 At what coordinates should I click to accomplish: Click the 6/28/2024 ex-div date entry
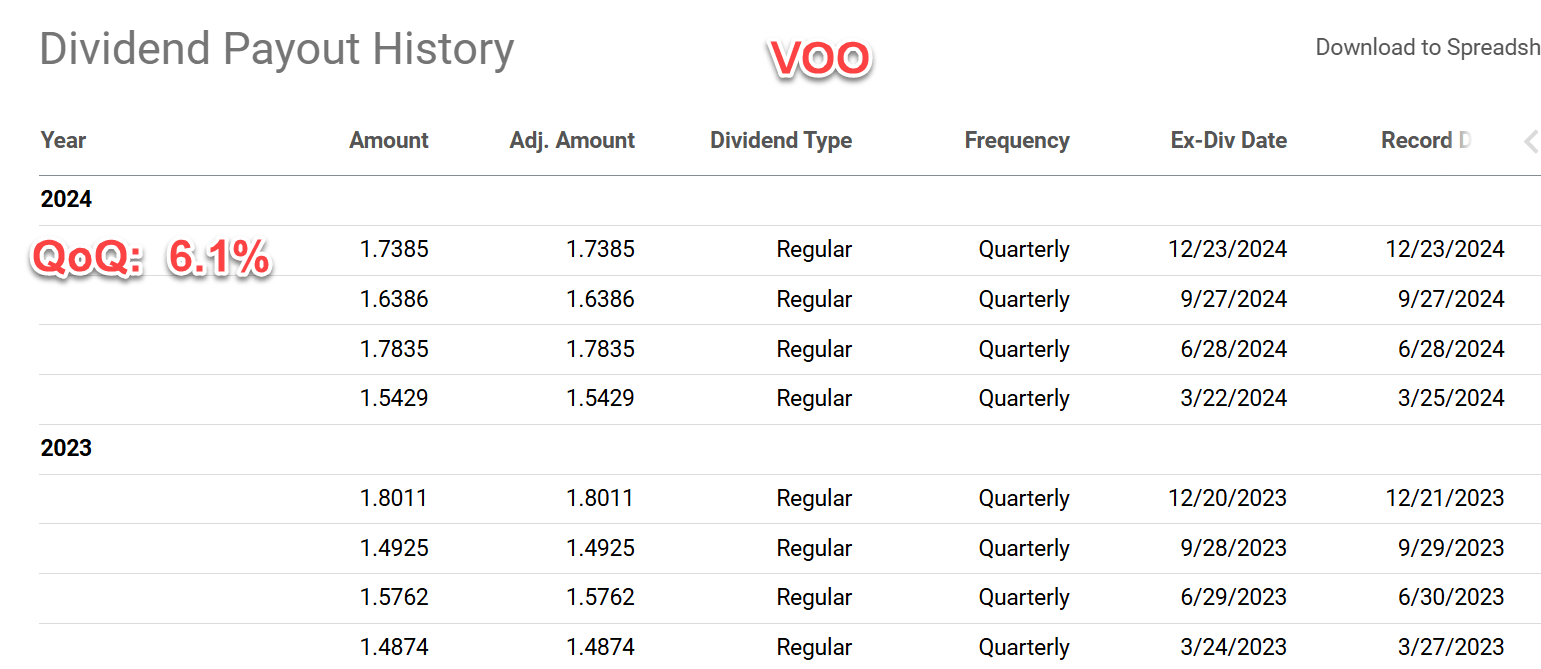pyautogui.click(x=1227, y=349)
